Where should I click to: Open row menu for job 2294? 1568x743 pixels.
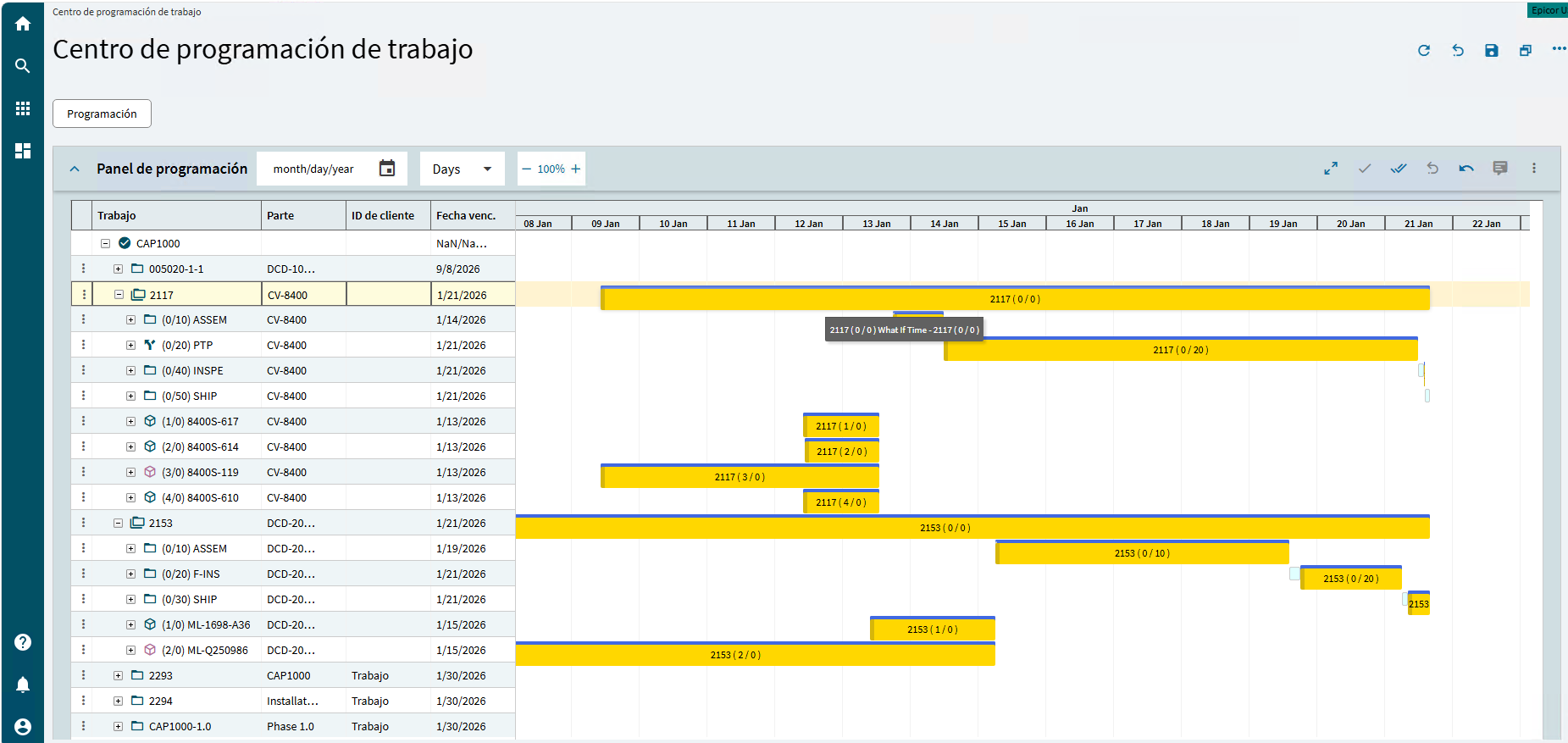tap(83, 701)
